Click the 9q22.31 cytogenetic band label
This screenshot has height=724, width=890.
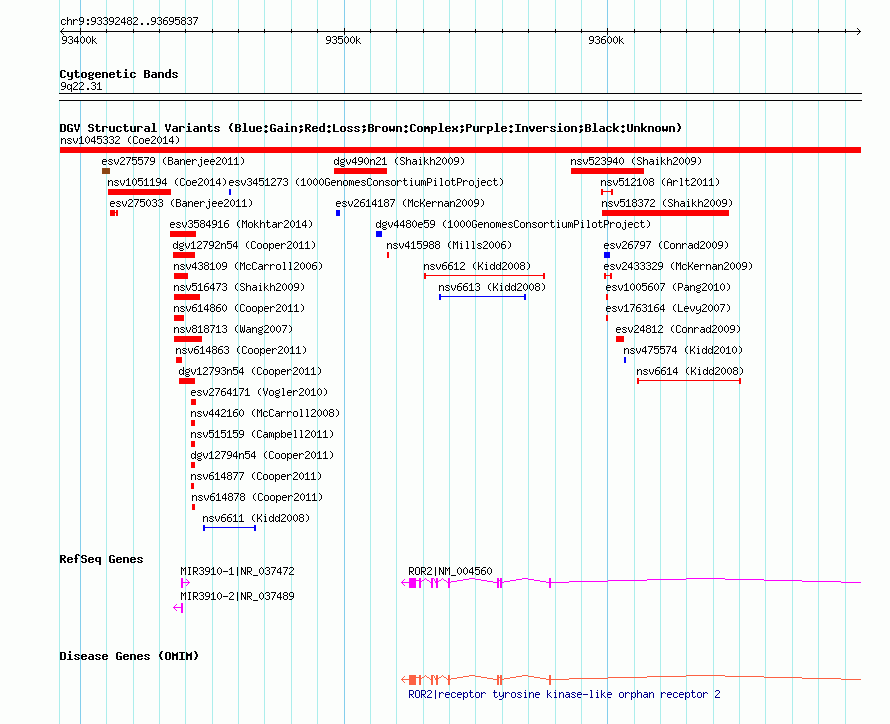point(81,86)
